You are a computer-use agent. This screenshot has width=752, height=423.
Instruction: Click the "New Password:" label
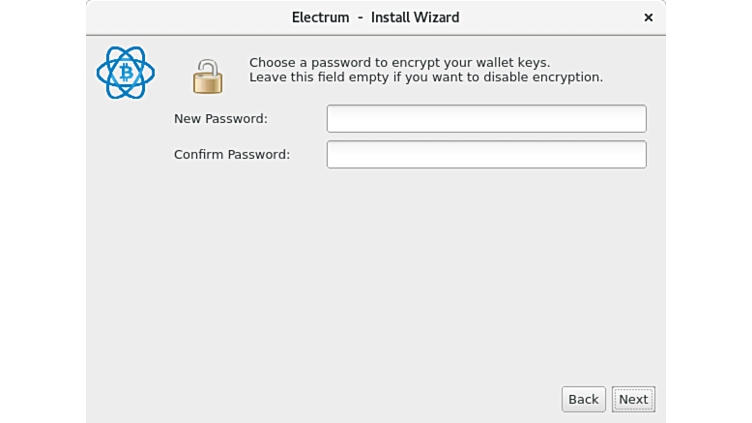[220, 119]
